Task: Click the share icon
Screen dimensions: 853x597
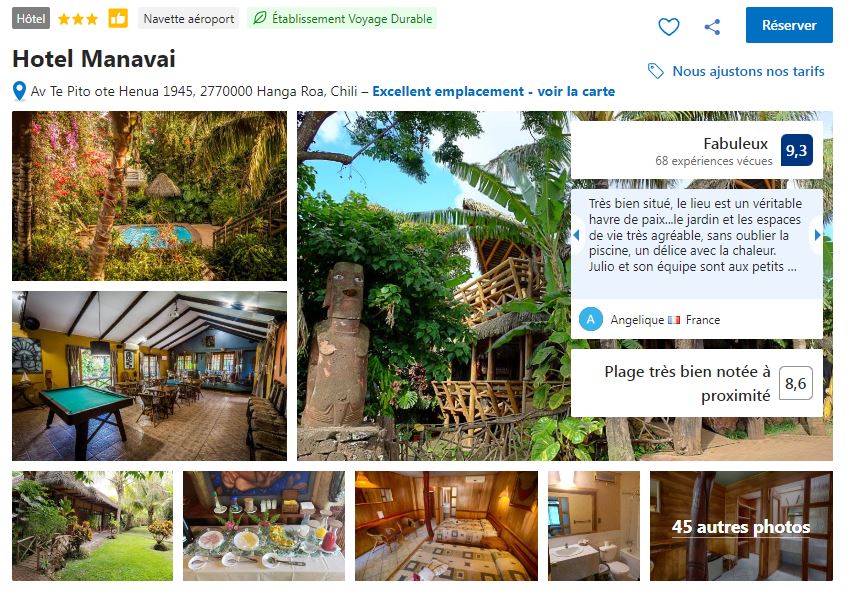Action: coord(712,27)
